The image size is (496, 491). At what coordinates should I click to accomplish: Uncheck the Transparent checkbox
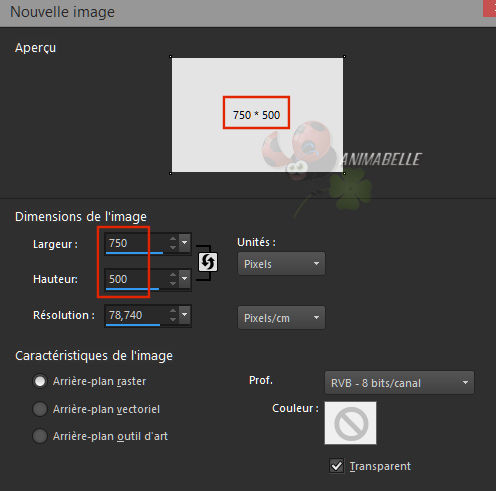(336, 466)
